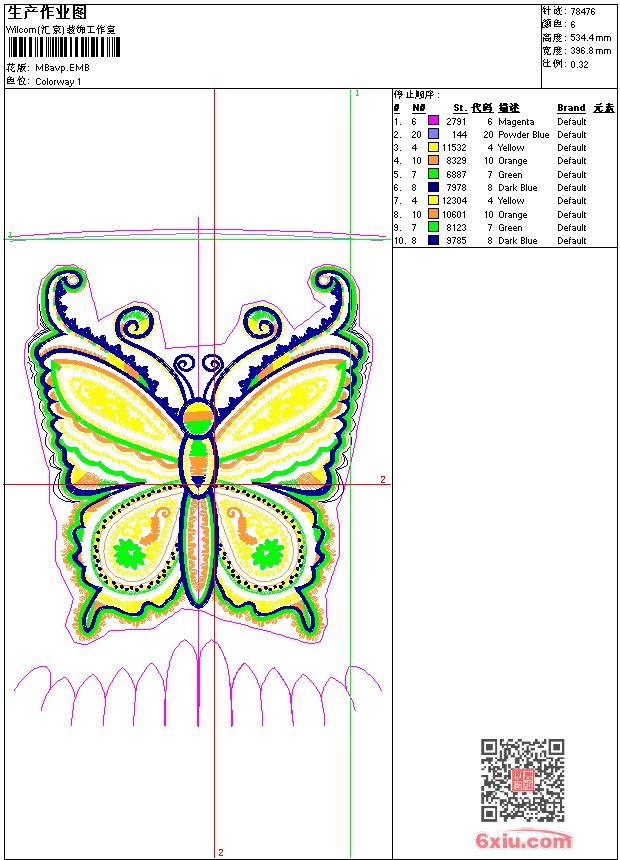Click the red '2' axis marker at right
620x860 pixels.
coord(382,479)
